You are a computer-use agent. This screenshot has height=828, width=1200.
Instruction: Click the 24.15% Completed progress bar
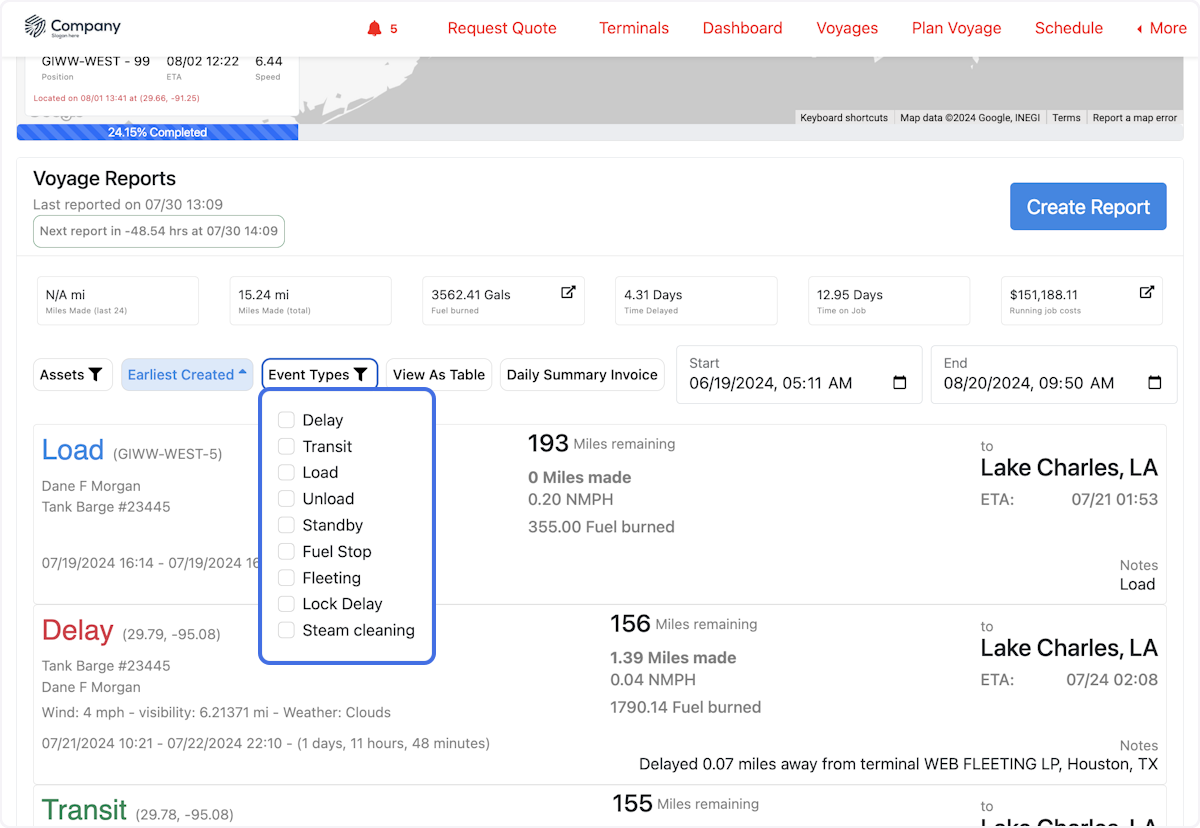(x=157, y=132)
